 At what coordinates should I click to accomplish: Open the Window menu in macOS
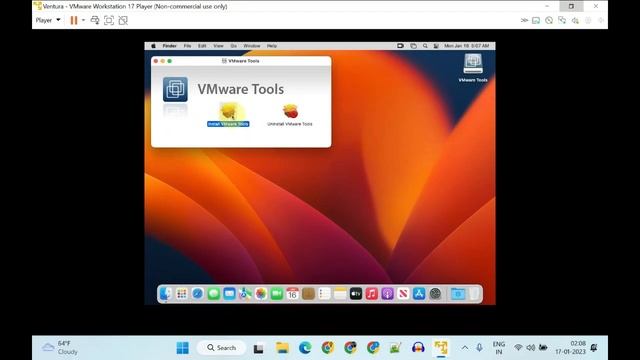click(252, 46)
